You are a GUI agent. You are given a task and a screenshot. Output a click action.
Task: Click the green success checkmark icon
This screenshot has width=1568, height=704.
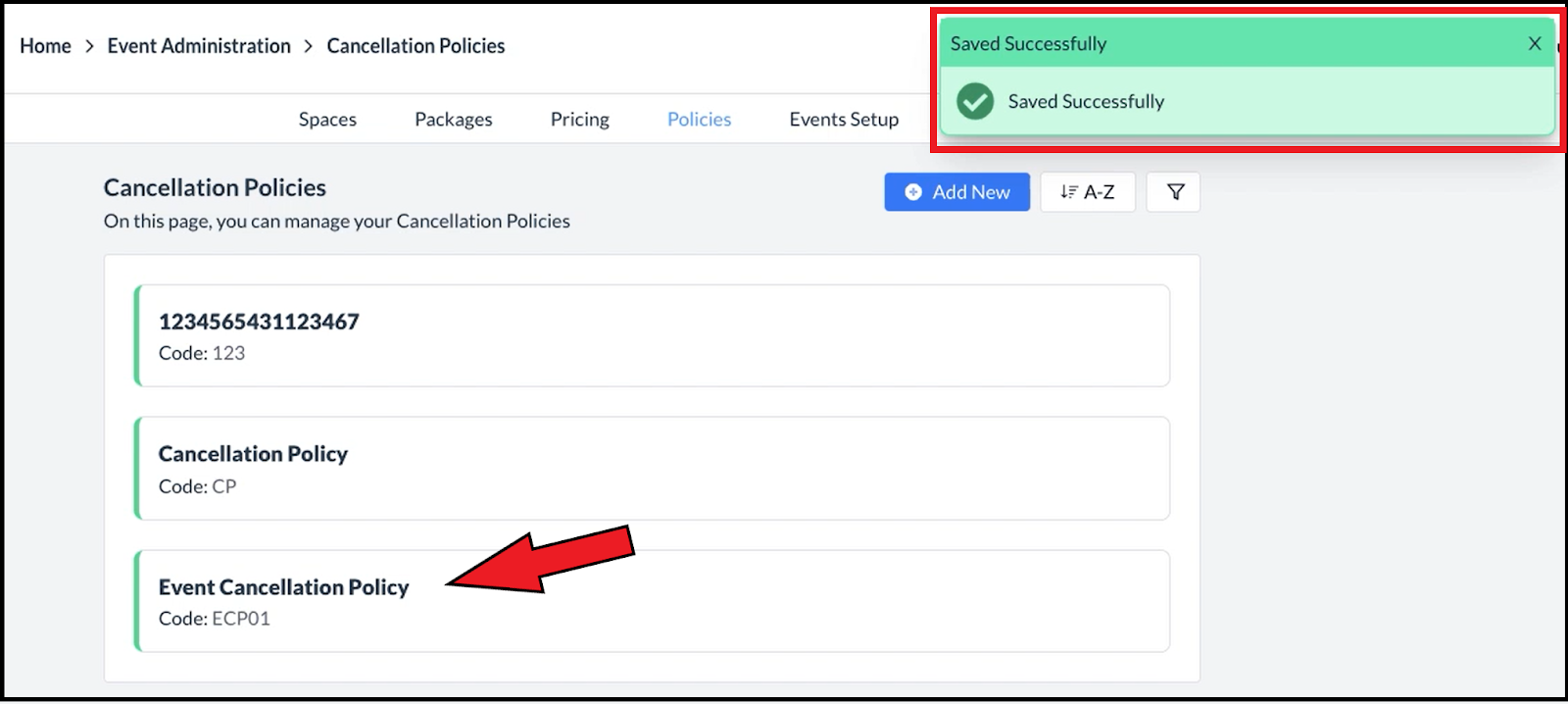(x=975, y=101)
